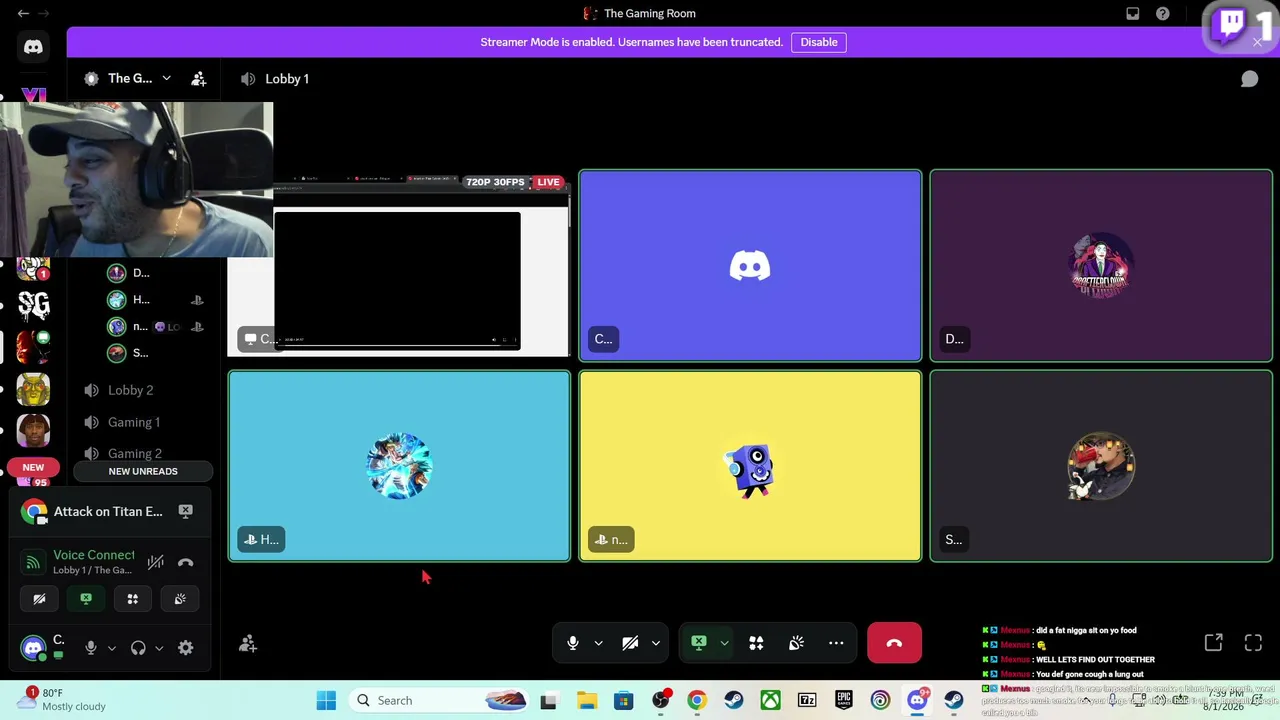Select the yellow robot avatar participant tile
Viewport: 1280px width, 720px height.
tap(750, 466)
